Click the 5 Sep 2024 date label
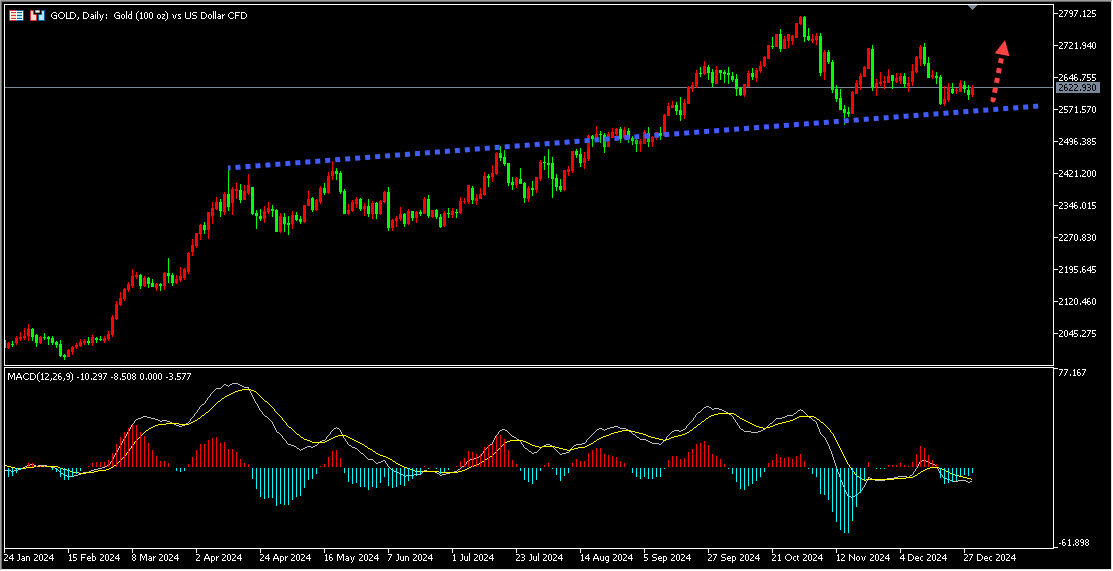Image resolution: width=1113 pixels, height=571 pixels. 667,556
